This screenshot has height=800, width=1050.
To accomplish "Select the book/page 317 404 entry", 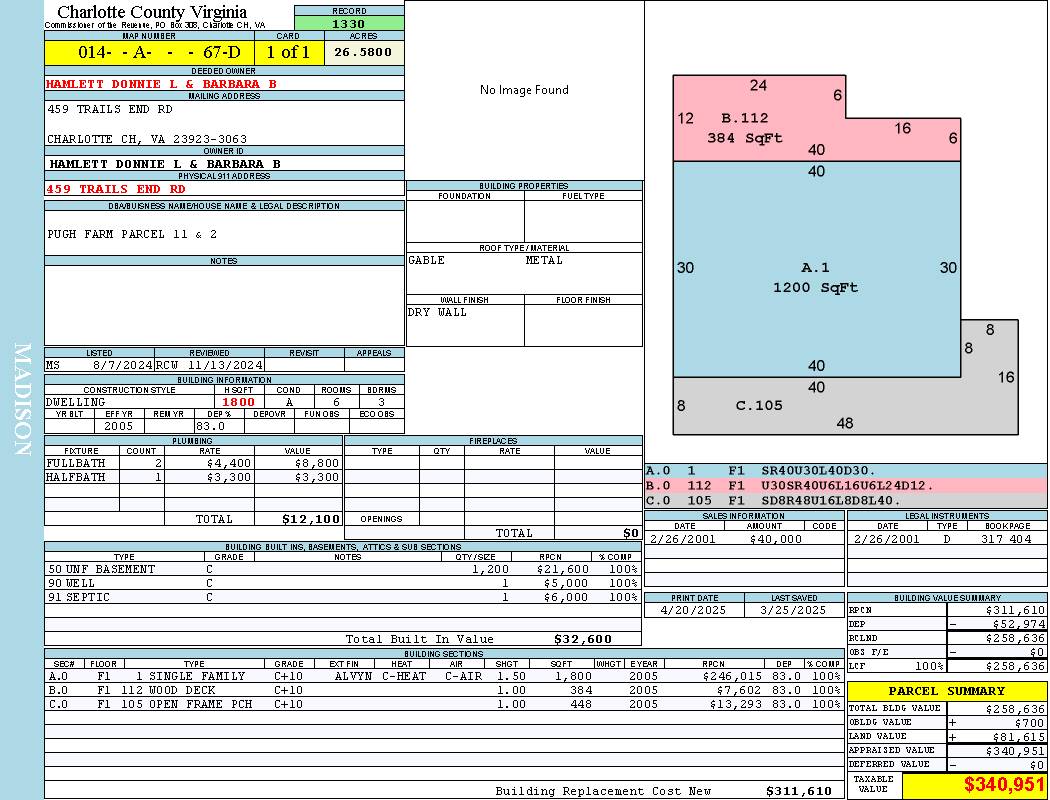I will tap(1007, 539).
